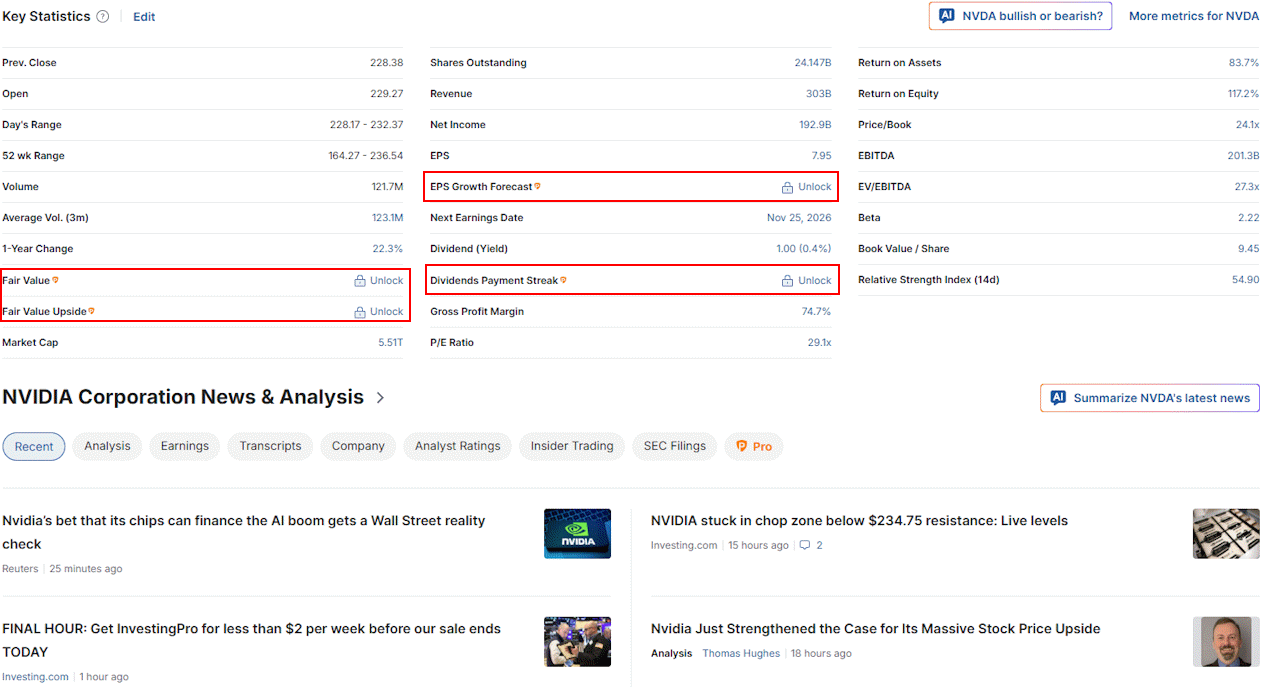Click the Pro badge icon beside Fair Value

(56, 280)
